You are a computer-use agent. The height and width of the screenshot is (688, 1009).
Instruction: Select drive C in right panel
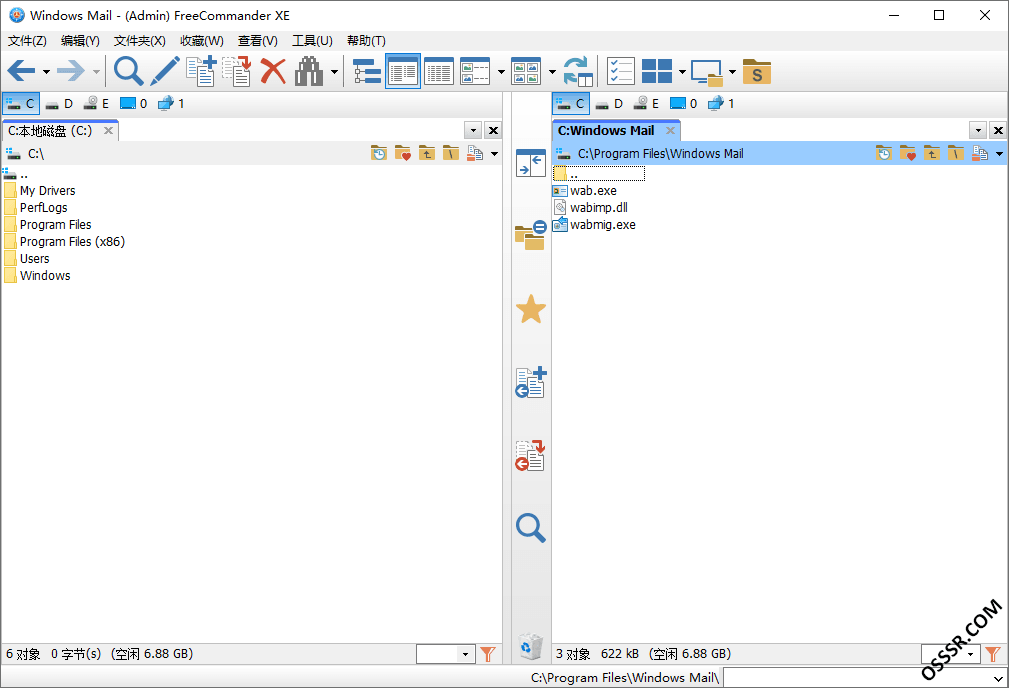(571, 104)
